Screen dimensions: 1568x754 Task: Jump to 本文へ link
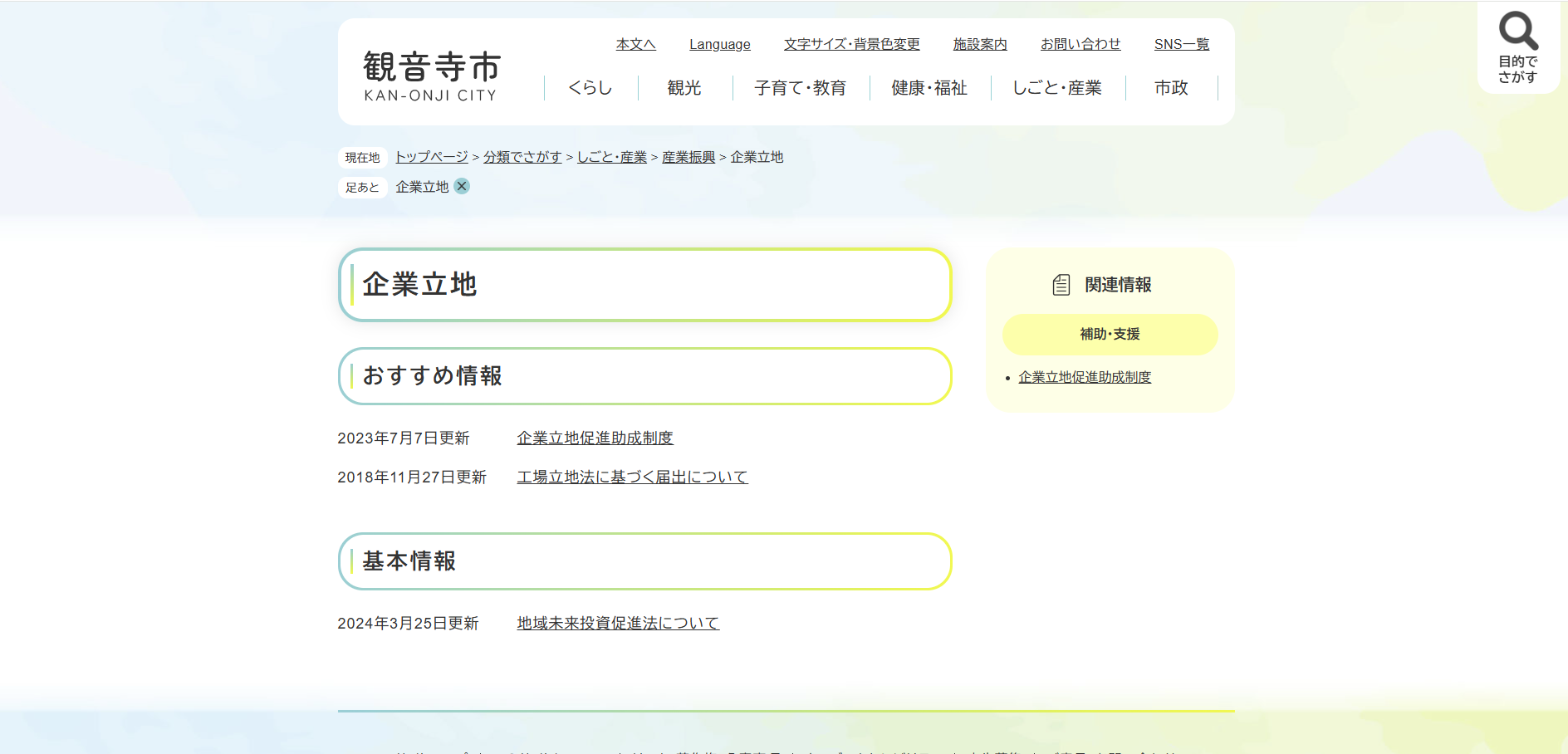tap(635, 44)
